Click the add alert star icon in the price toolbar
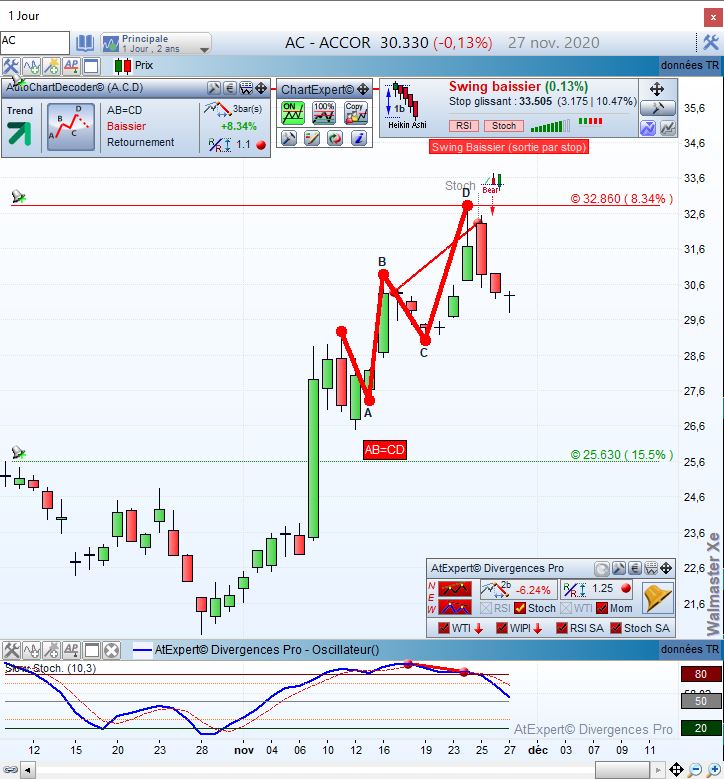This screenshot has width=724, height=779. (x=51, y=66)
